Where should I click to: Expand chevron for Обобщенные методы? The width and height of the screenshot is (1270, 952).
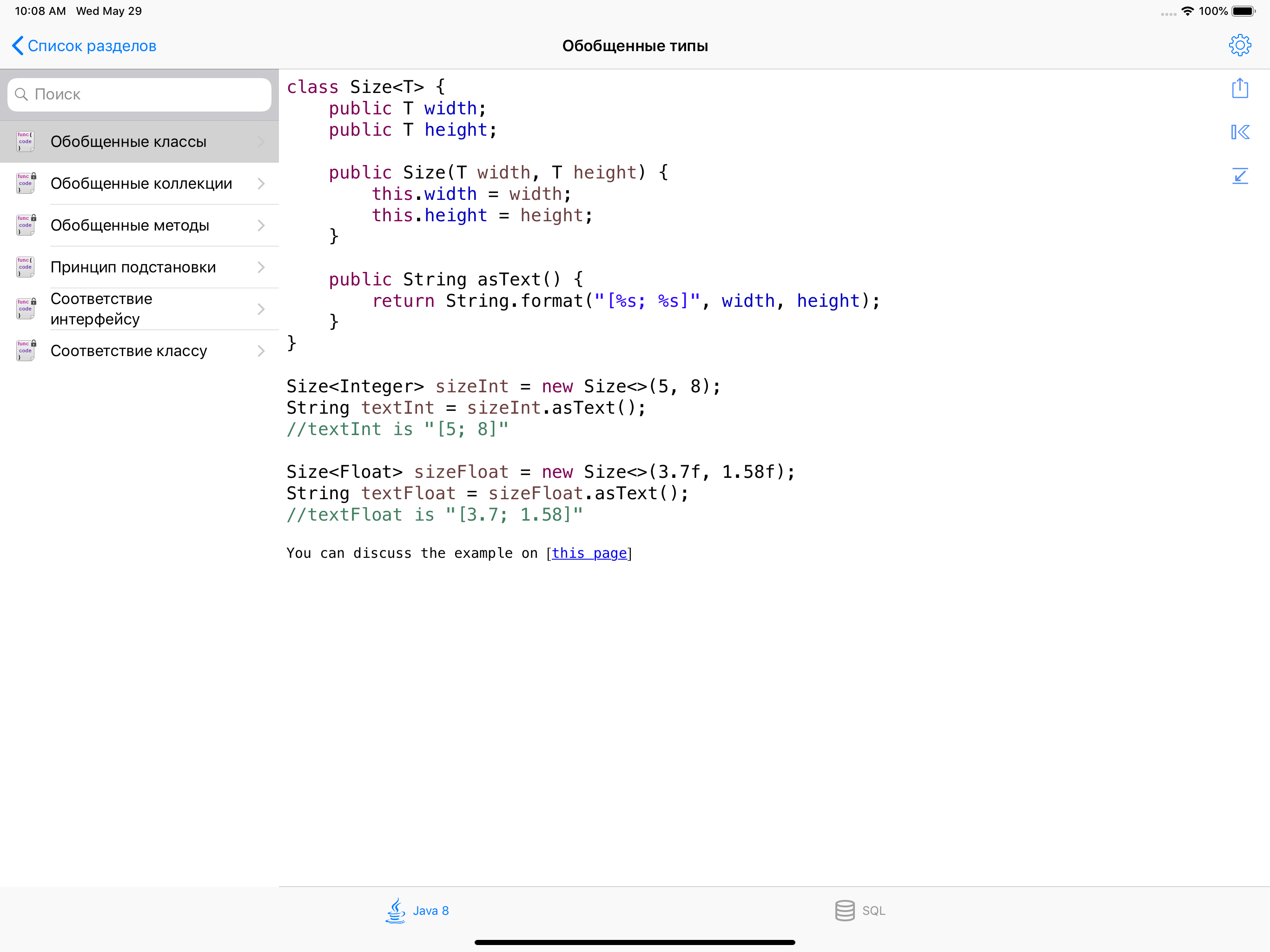[x=261, y=225]
